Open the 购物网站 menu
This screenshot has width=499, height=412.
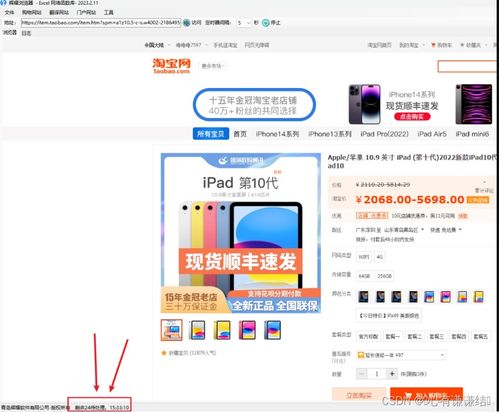(x=32, y=12)
